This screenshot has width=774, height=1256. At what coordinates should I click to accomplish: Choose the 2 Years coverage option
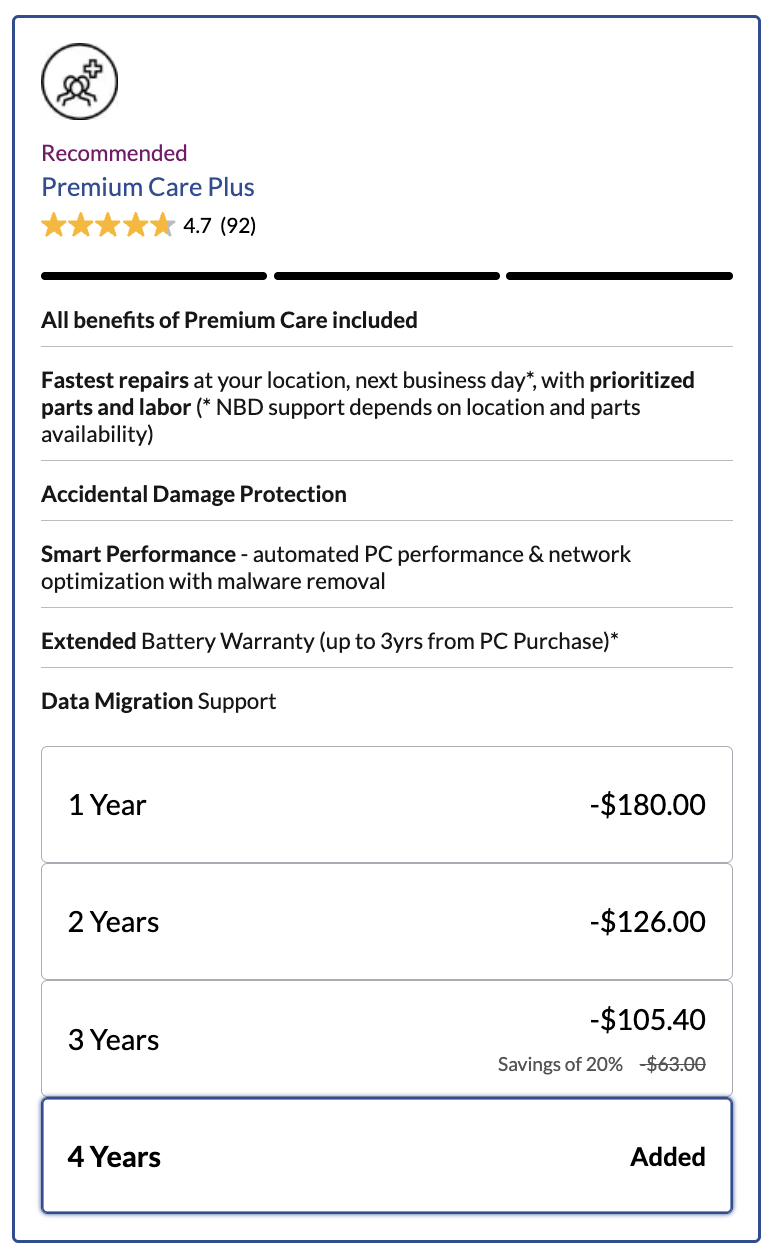point(386,921)
